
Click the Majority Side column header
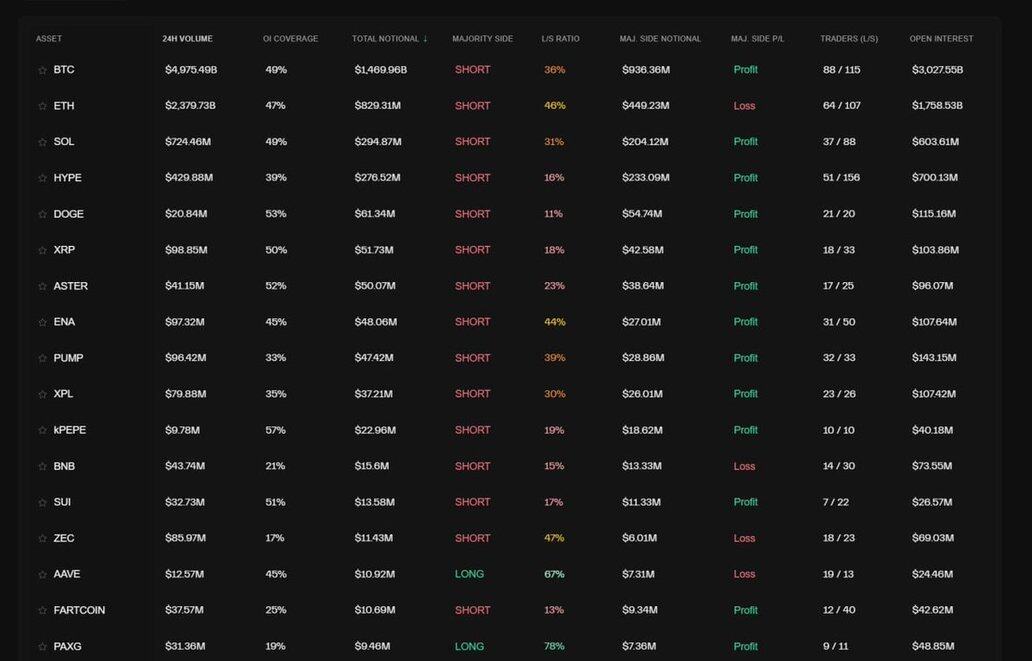tap(482, 39)
